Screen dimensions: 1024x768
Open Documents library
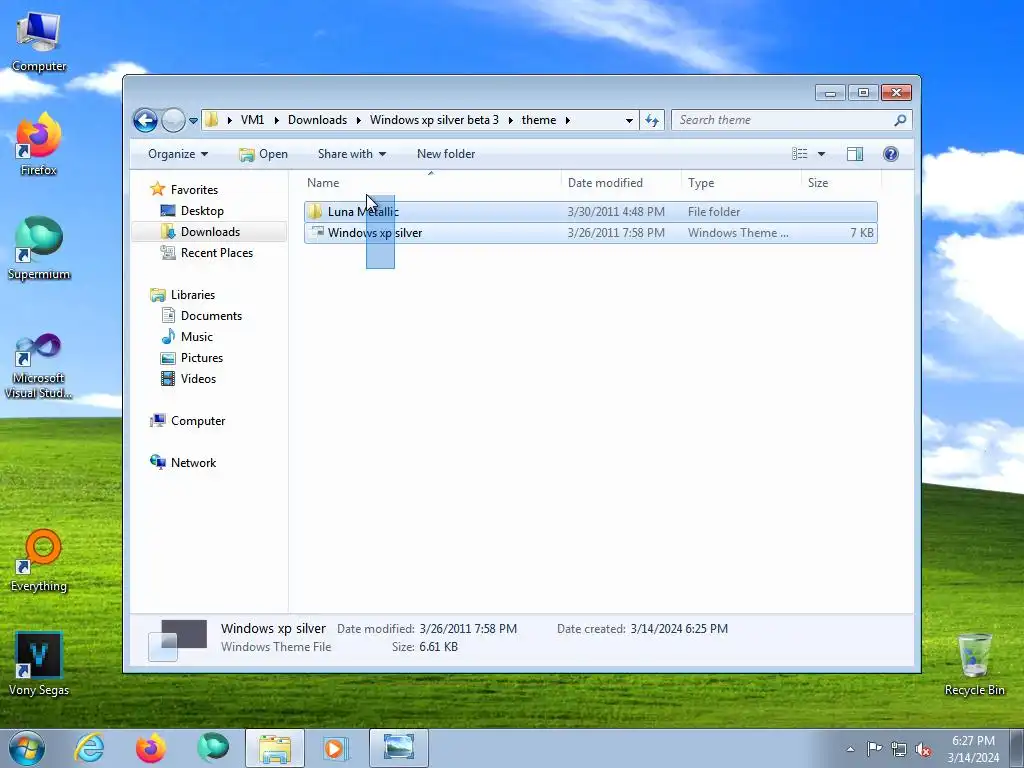(211, 316)
